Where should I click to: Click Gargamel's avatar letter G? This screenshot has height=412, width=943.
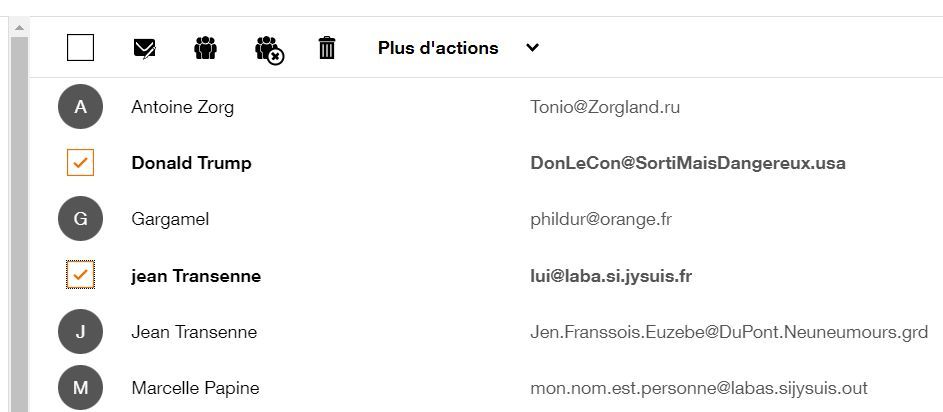(x=80, y=219)
